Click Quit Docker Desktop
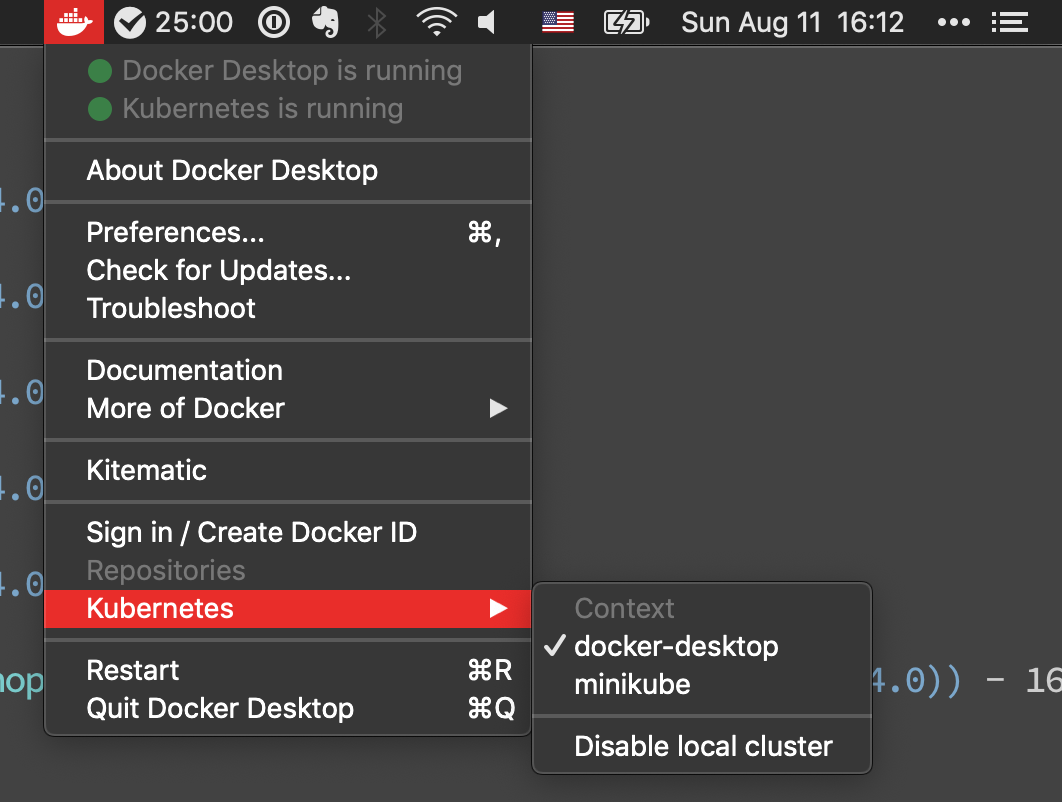The width and height of the screenshot is (1062, 802). click(x=220, y=708)
